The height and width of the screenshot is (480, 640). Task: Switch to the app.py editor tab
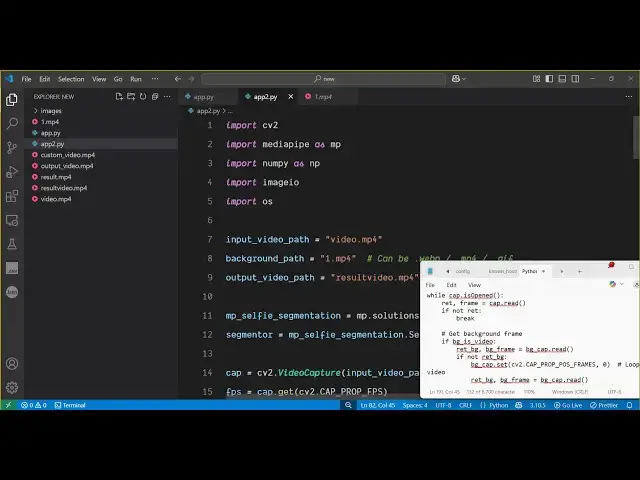pyautogui.click(x=208, y=97)
